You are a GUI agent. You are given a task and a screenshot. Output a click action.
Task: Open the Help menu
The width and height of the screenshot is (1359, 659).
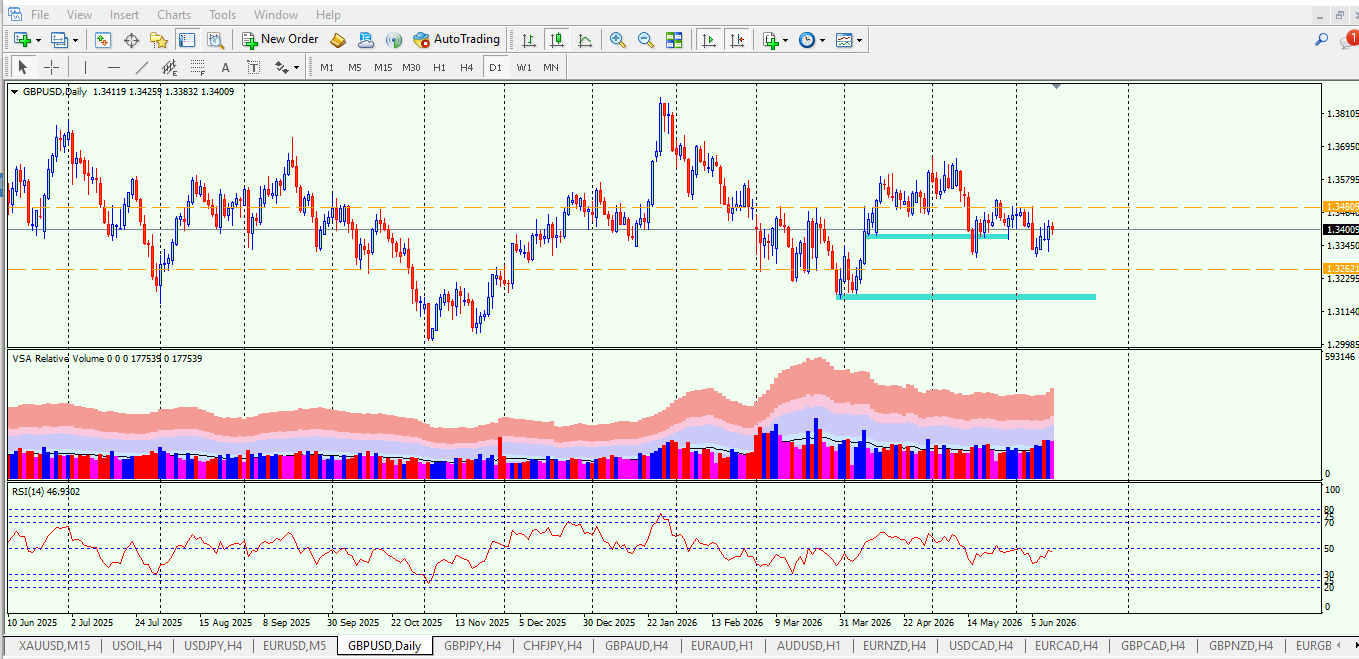[x=328, y=15]
